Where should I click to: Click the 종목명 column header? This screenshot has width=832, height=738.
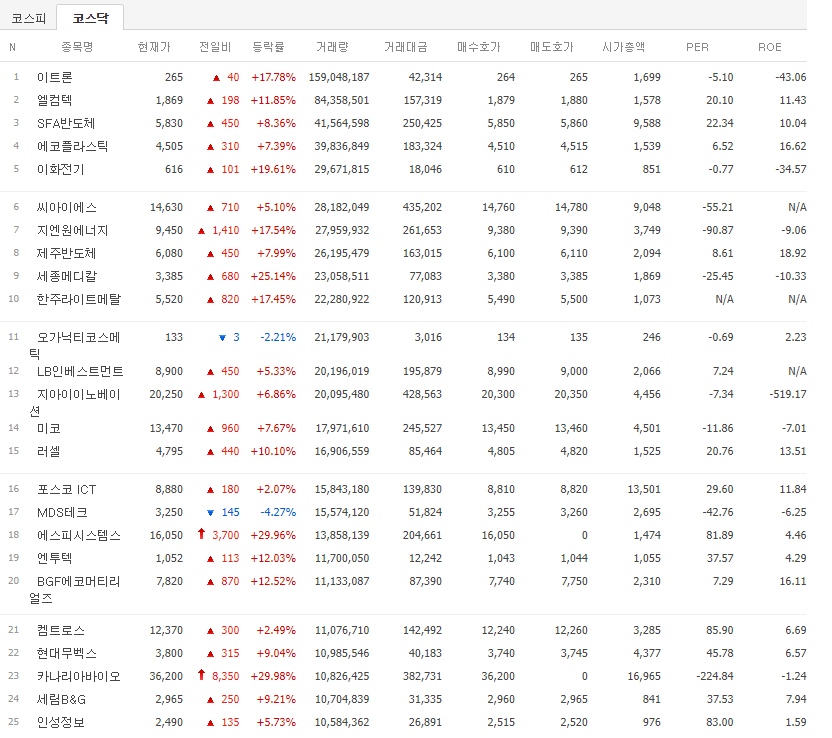click(x=77, y=47)
